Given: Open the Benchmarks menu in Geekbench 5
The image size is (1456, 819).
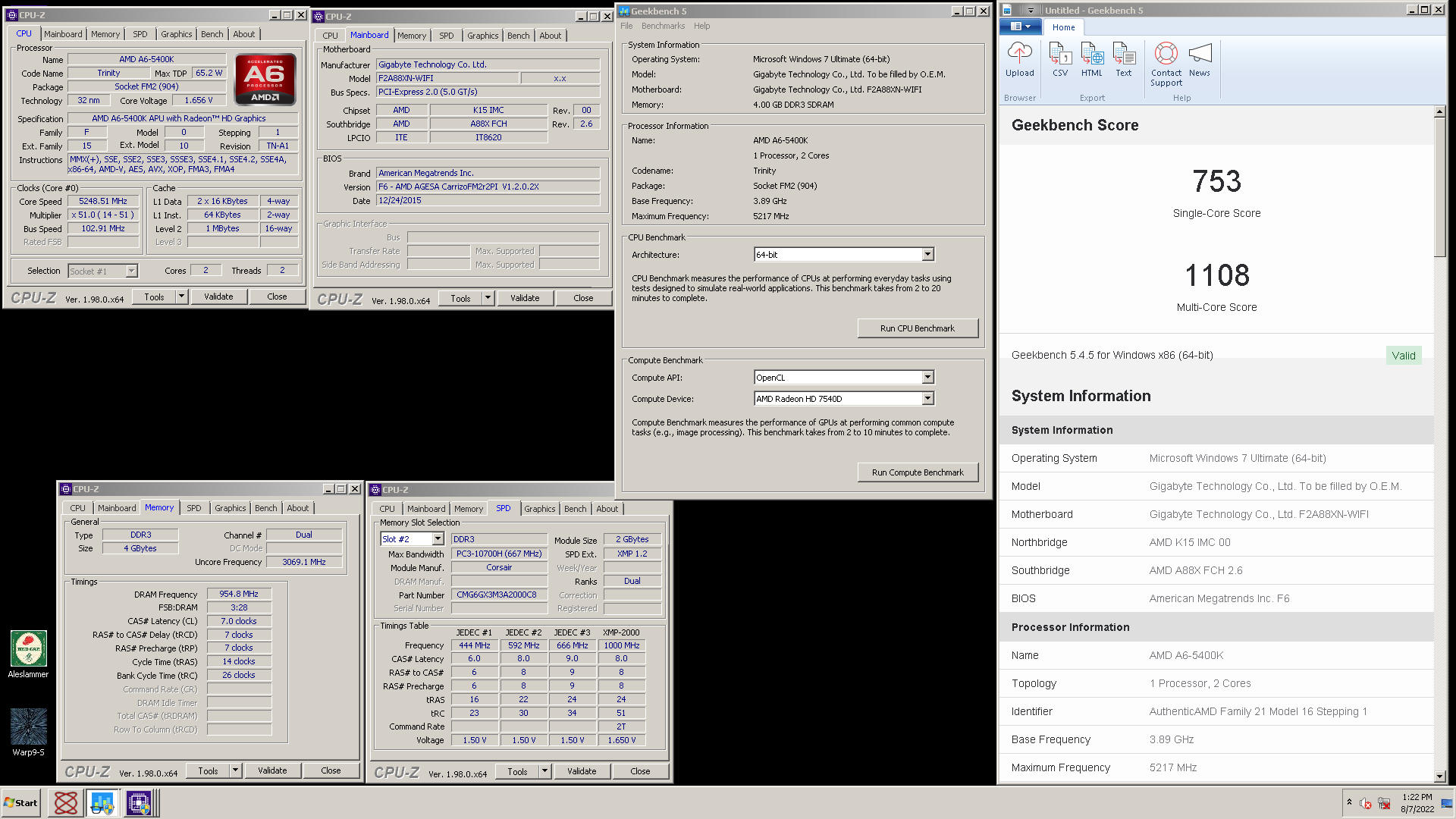Looking at the screenshot, I should pyautogui.click(x=663, y=26).
